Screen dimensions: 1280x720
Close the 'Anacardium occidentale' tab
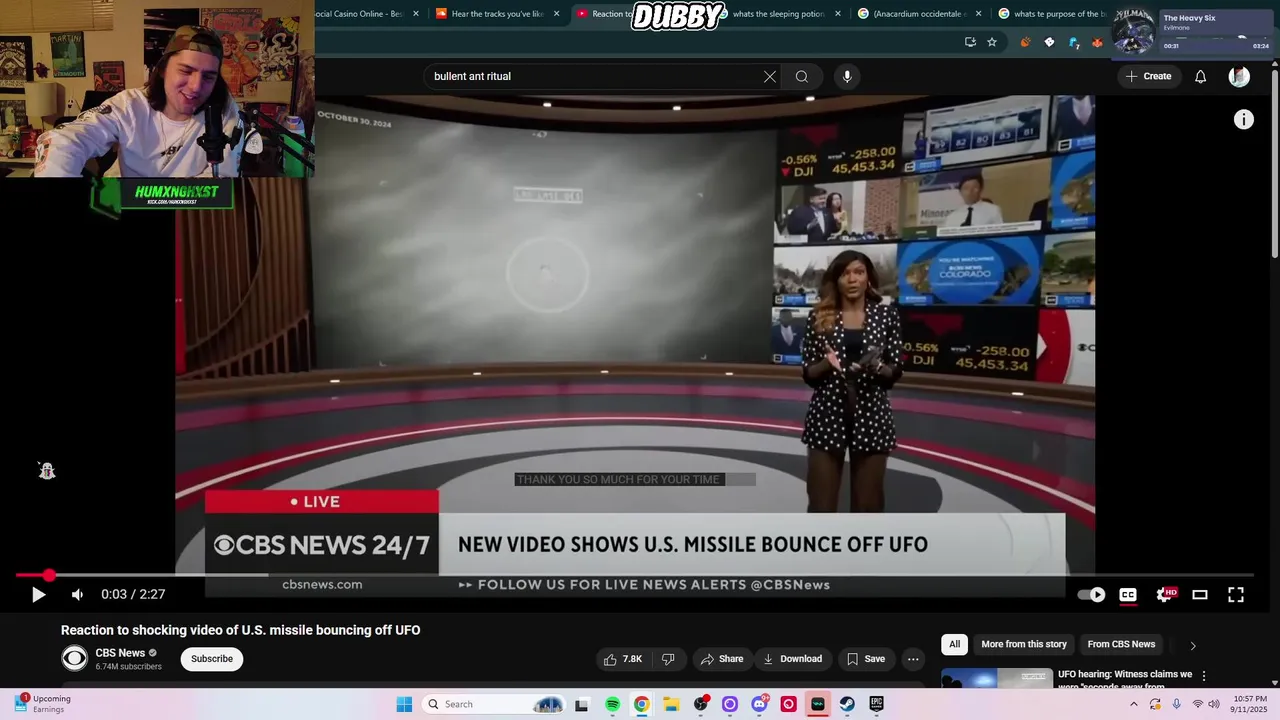(978, 14)
